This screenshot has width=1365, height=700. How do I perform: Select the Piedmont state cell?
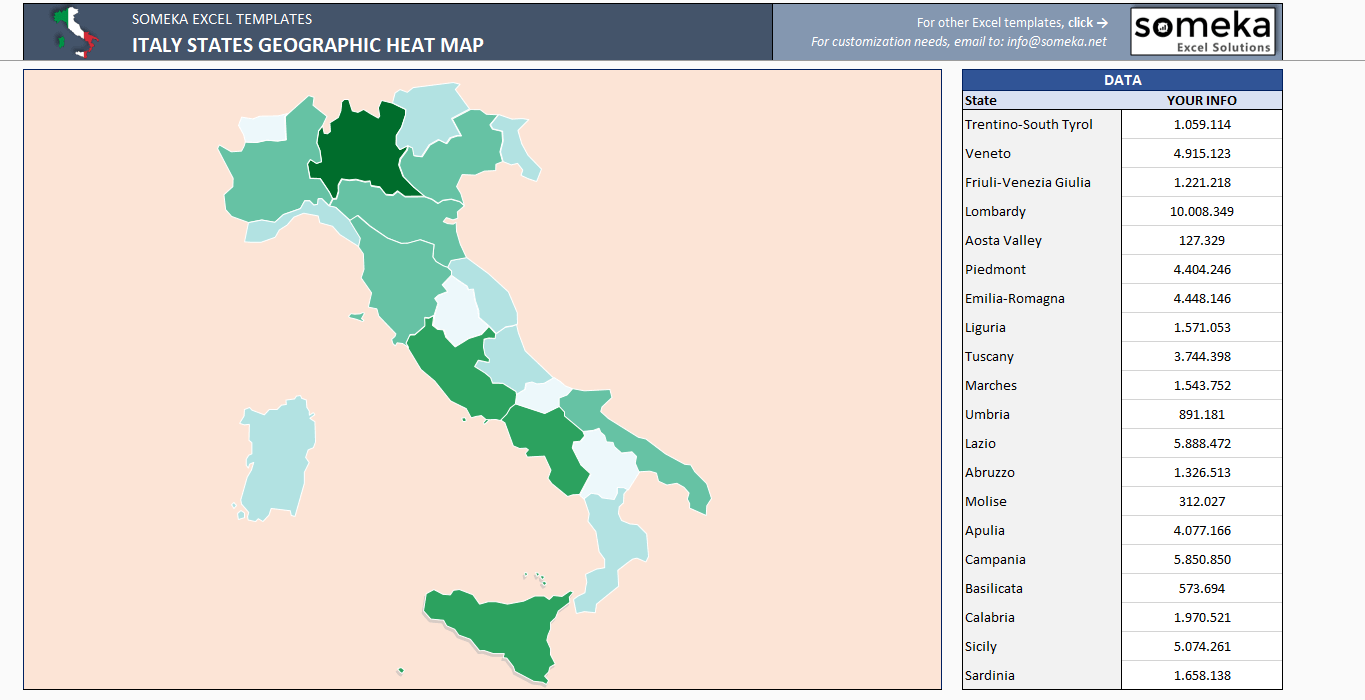1042,269
